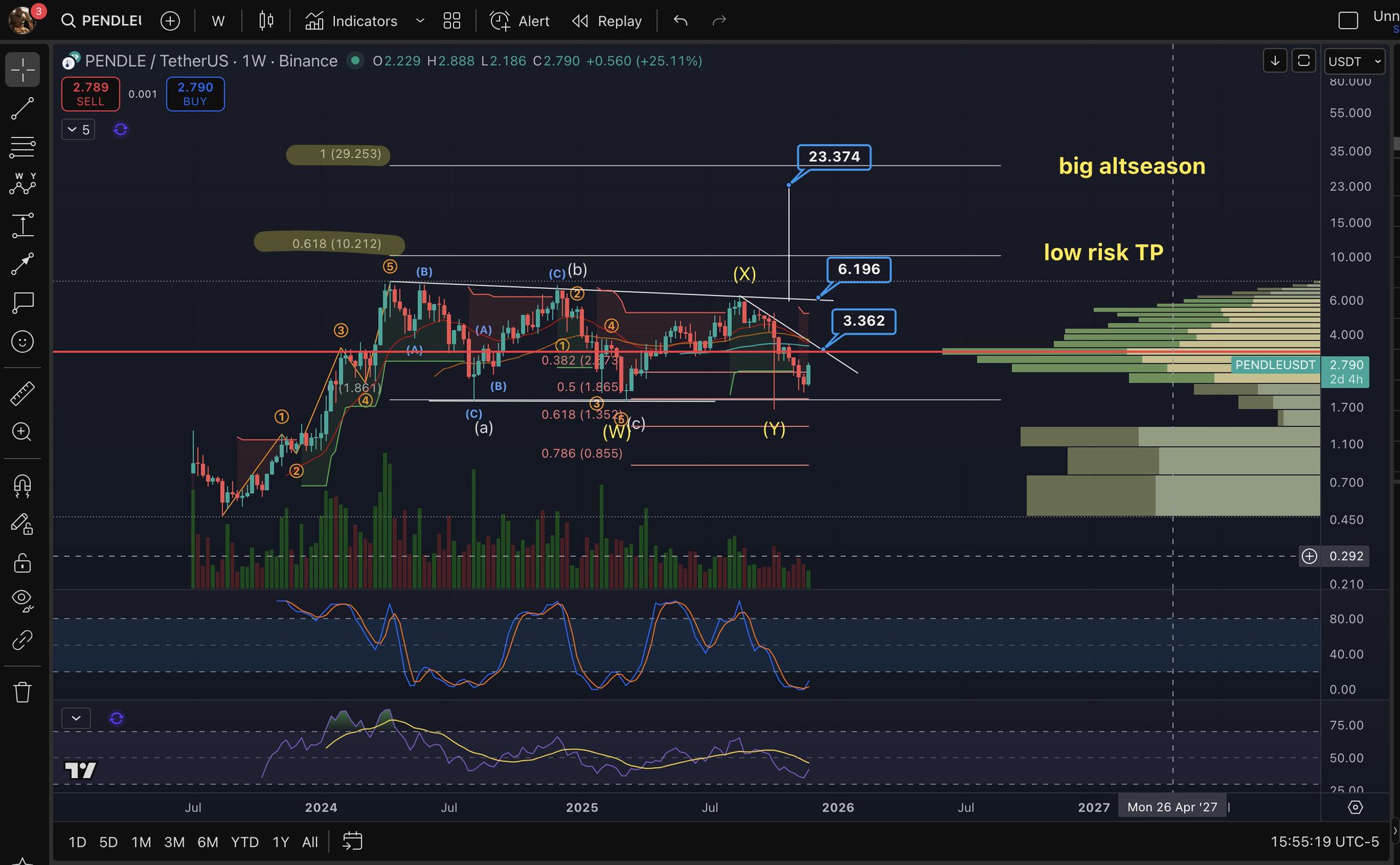Switch to the 3M time range
The image size is (1400, 865).
point(174,842)
